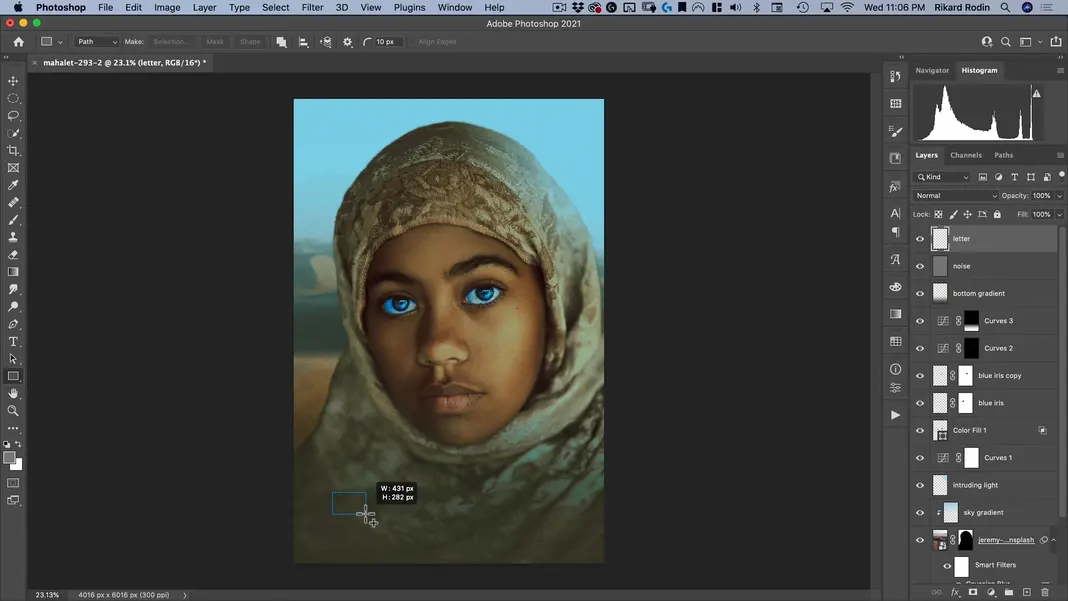Select the Pen tool

[x=13, y=324]
